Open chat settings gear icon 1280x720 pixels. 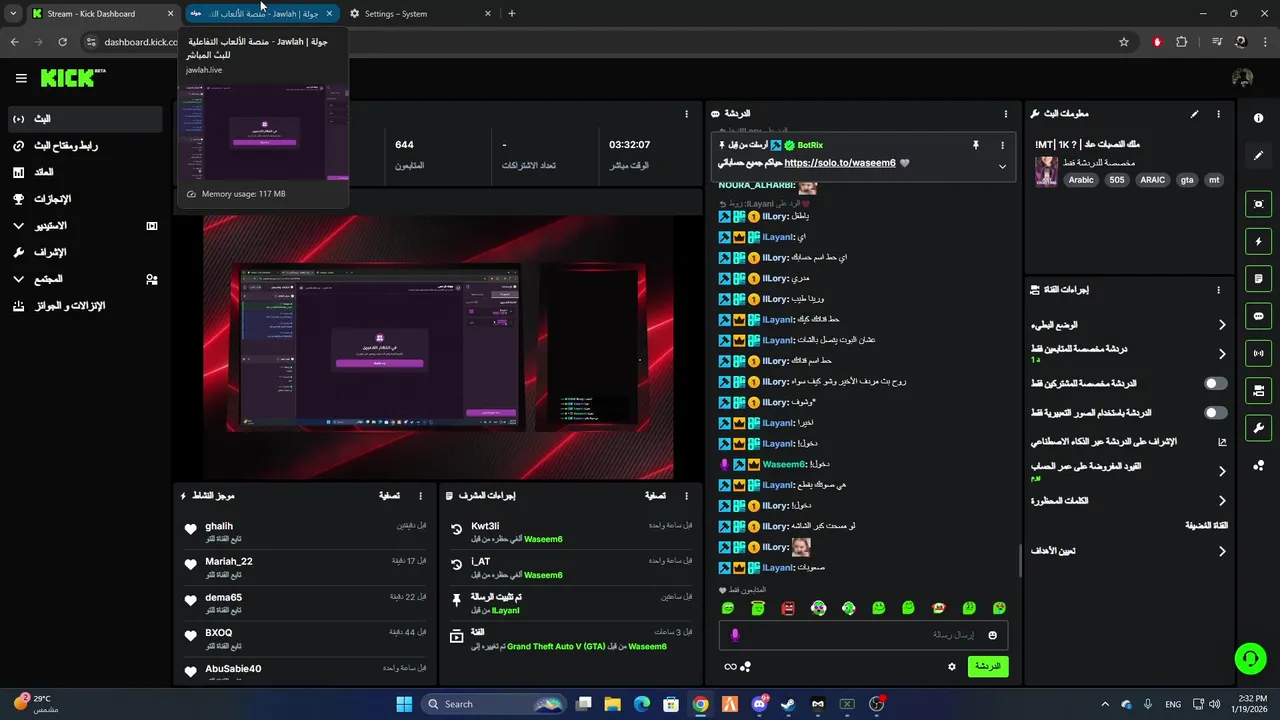pos(952,666)
